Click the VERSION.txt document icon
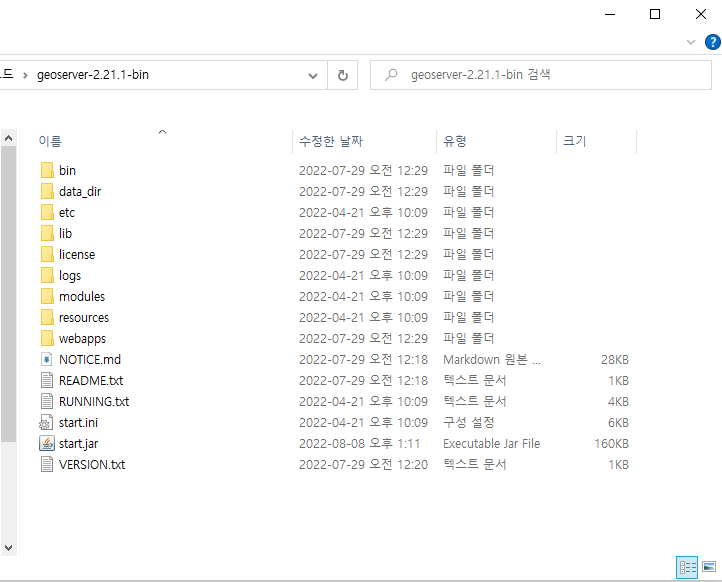This screenshot has width=722, height=582. click(47, 465)
